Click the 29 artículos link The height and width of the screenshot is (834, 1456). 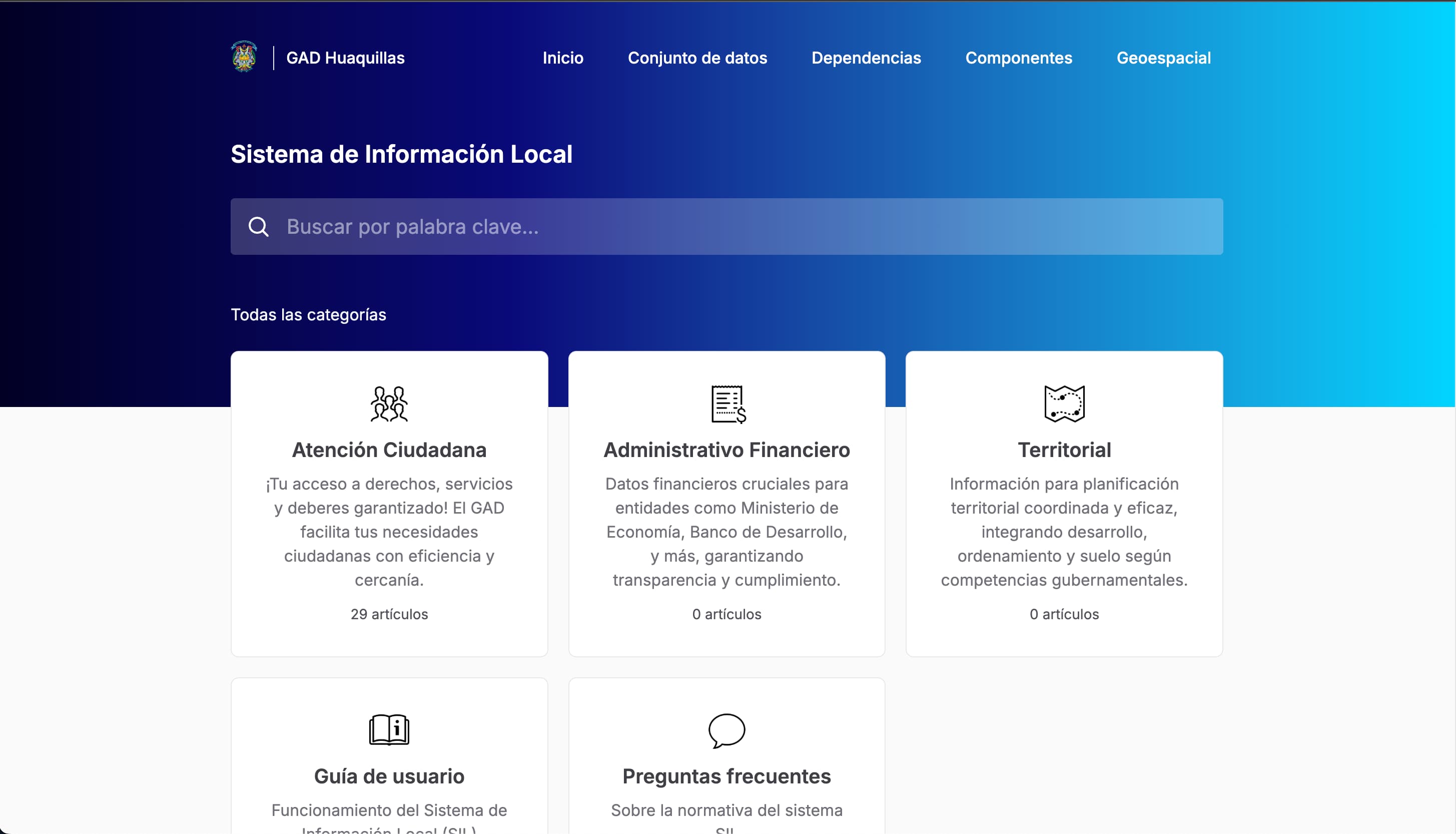(x=389, y=614)
